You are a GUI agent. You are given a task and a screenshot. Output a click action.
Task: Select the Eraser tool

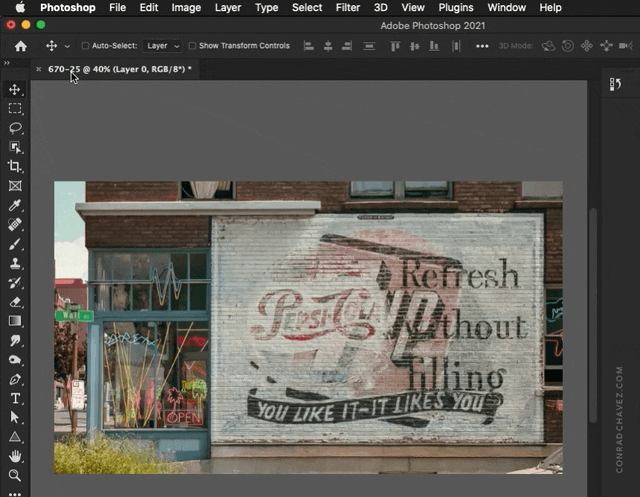pyautogui.click(x=15, y=302)
